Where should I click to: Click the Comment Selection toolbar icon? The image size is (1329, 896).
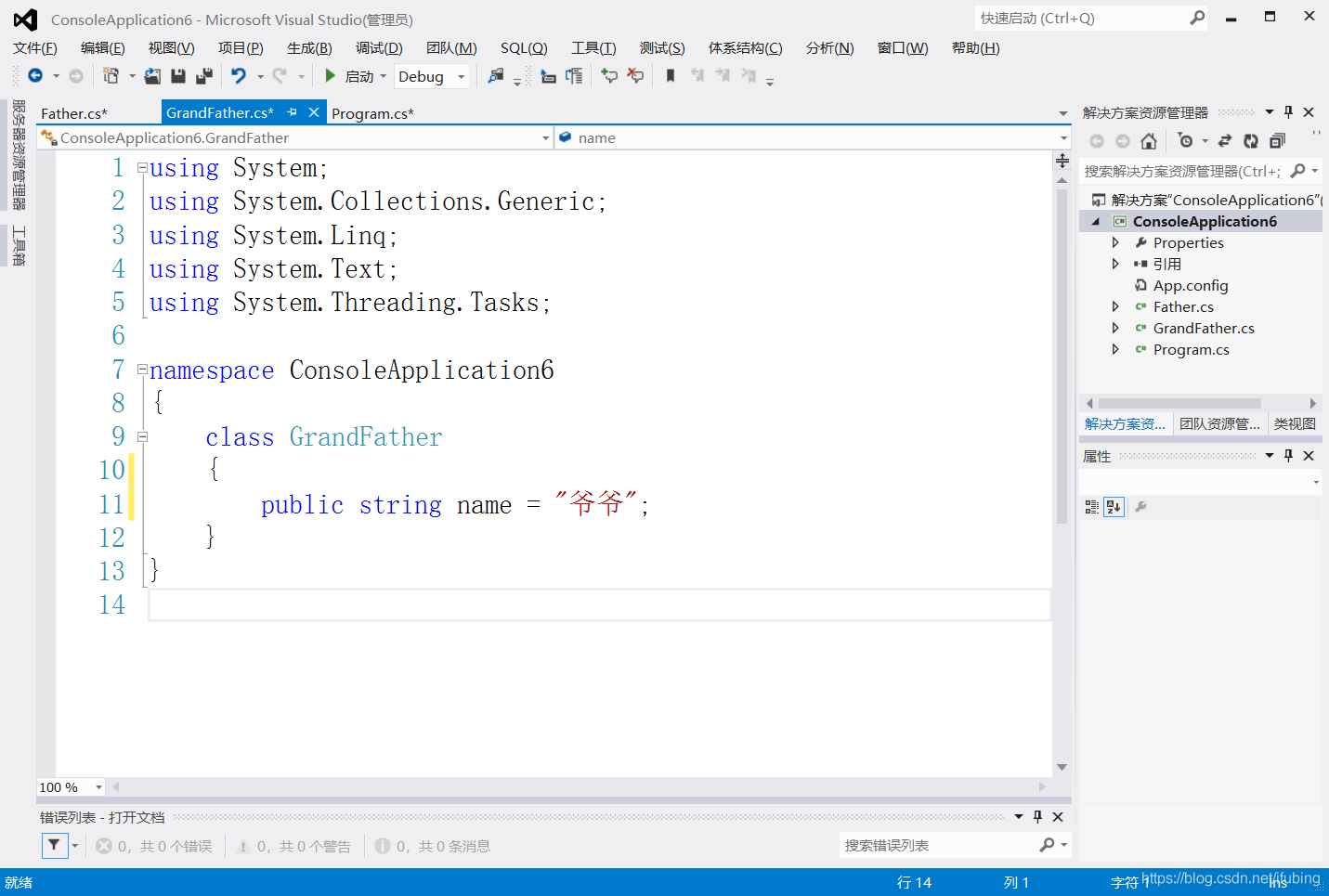pyautogui.click(x=548, y=76)
